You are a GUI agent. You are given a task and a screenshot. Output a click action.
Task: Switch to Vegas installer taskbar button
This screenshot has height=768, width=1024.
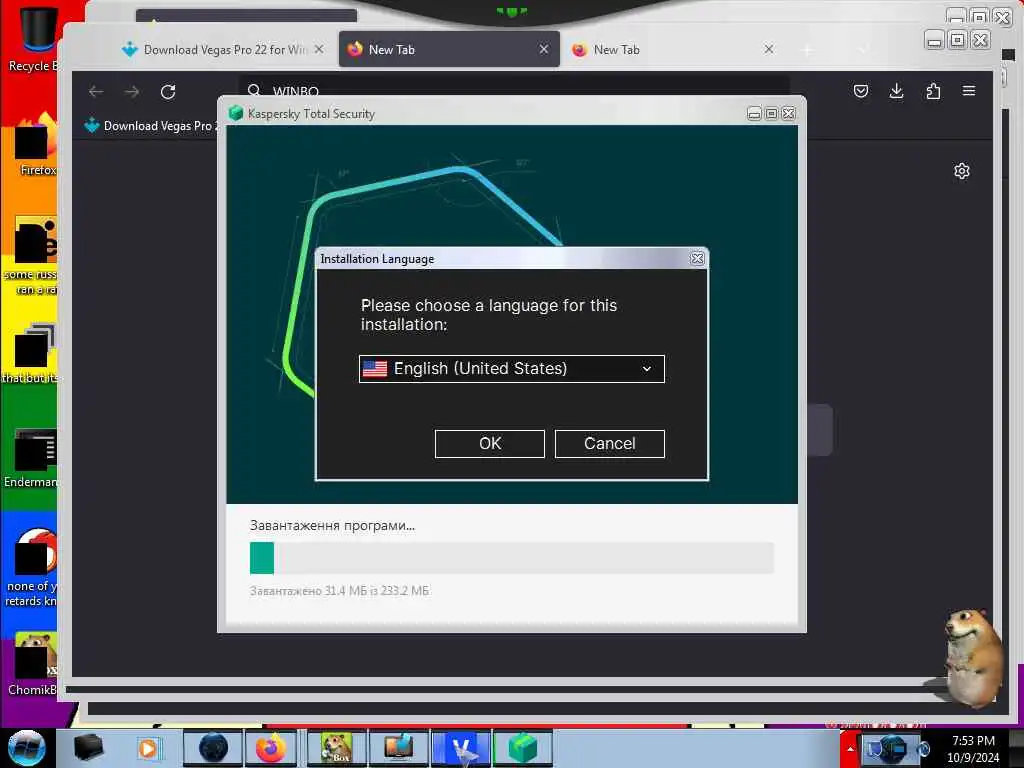(461, 748)
